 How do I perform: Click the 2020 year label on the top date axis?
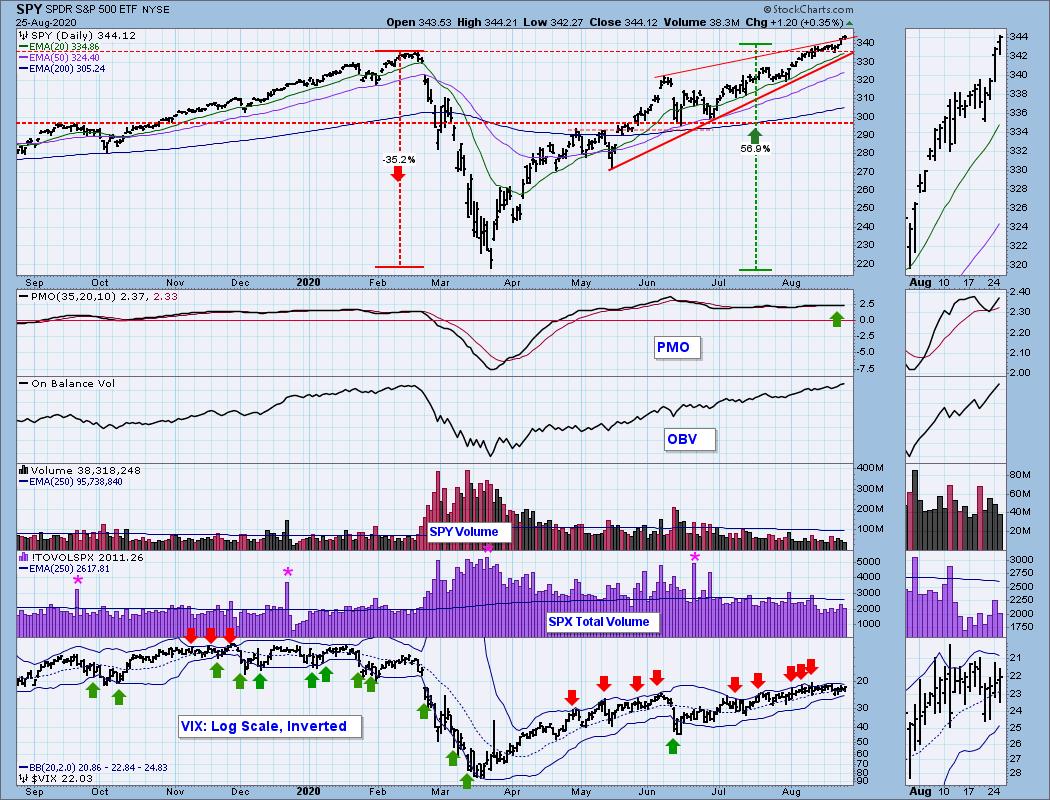click(308, 283)
